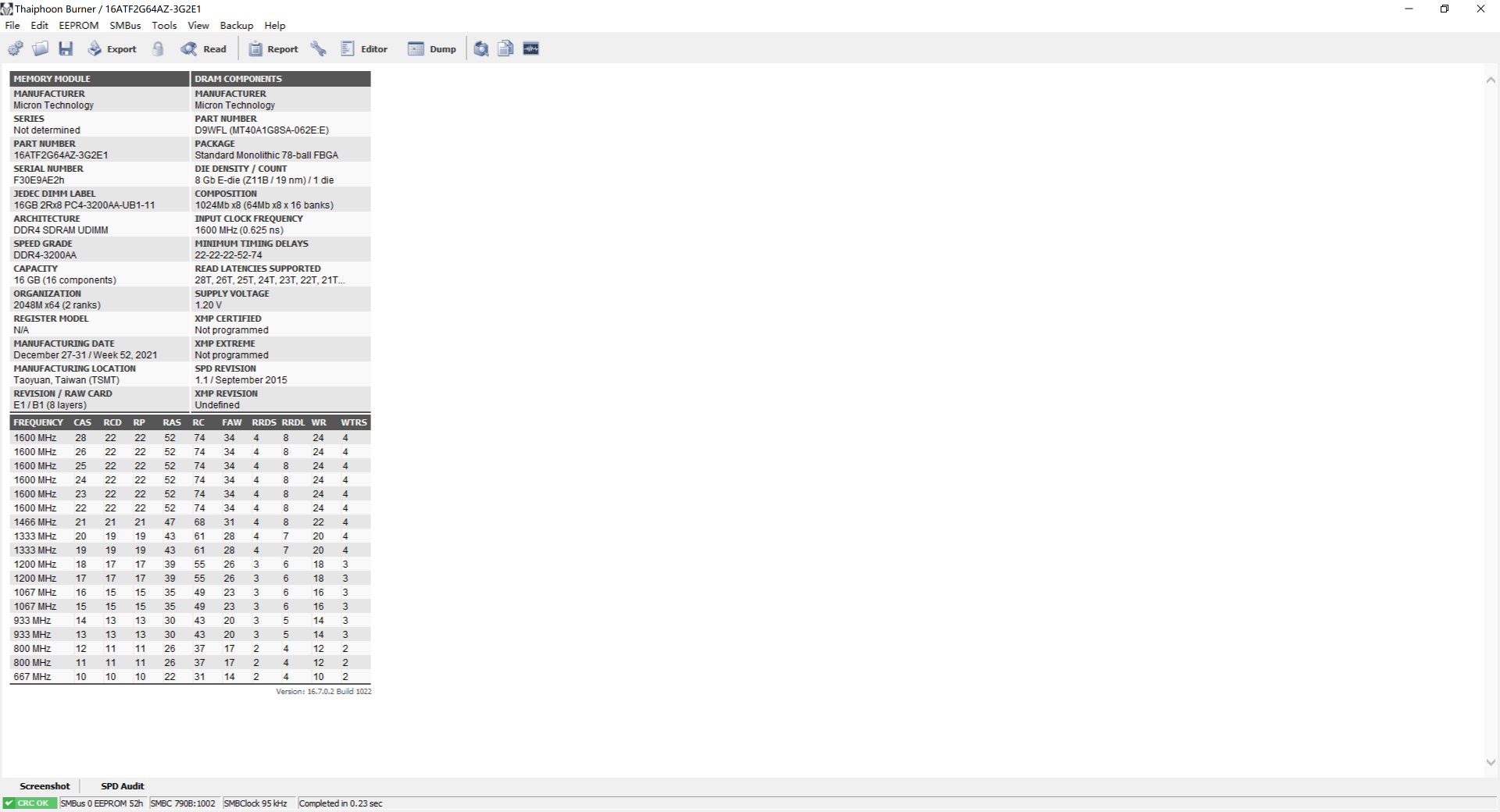
Task: Open the Backup menu
Action: 237,25
